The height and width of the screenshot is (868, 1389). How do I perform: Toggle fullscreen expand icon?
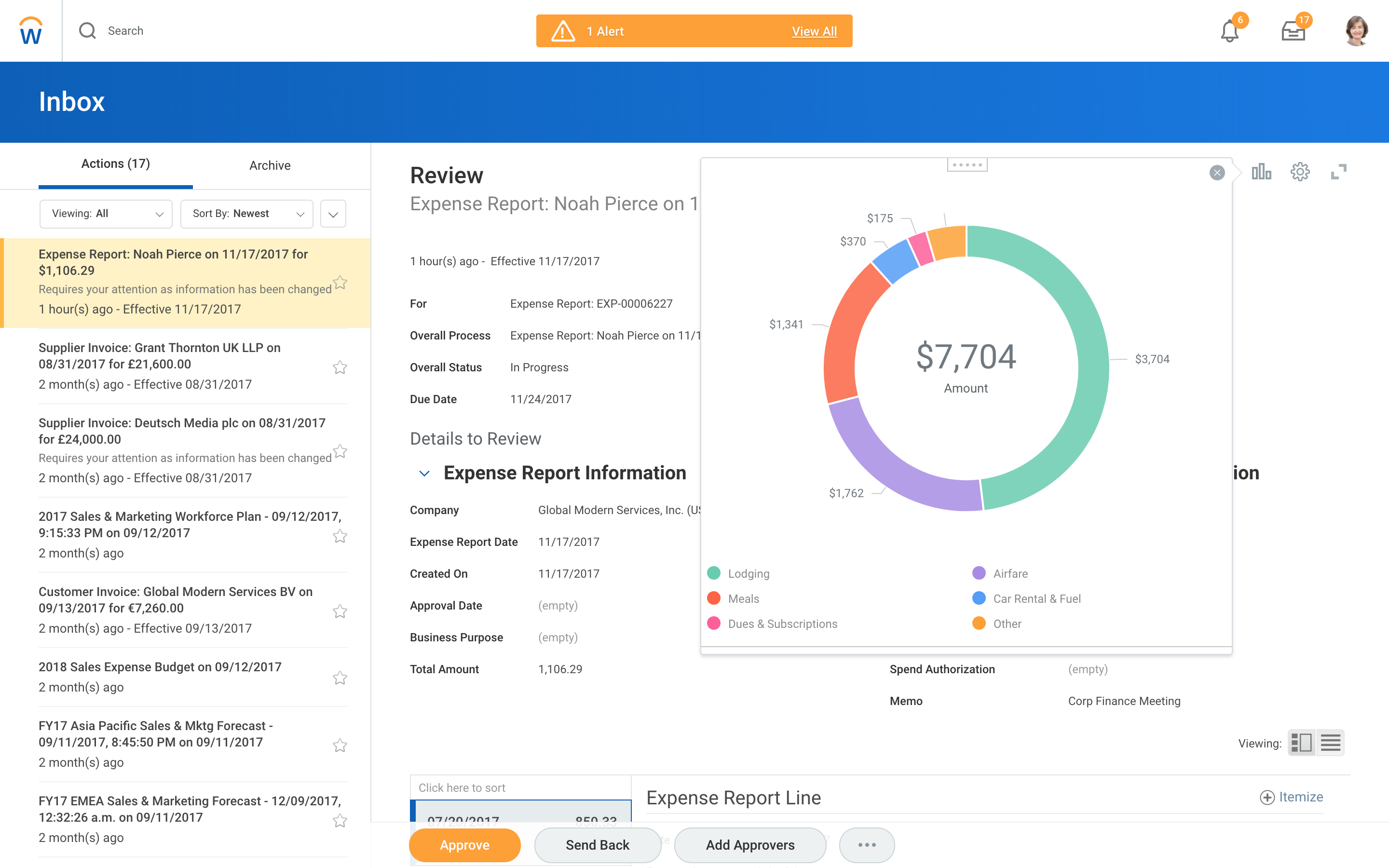(x=1338, y=172)
